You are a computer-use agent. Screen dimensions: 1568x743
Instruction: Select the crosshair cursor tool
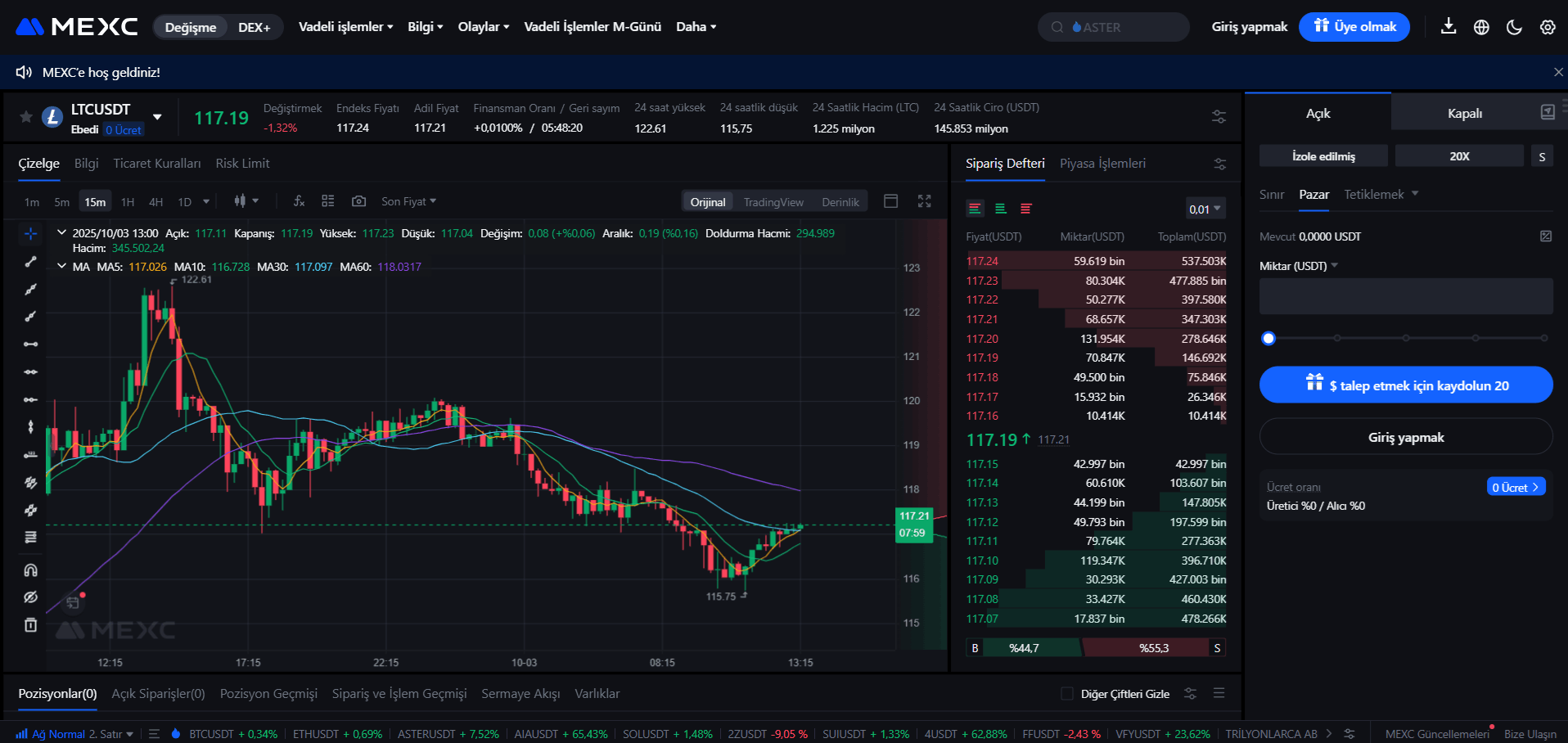click(30, 233)
